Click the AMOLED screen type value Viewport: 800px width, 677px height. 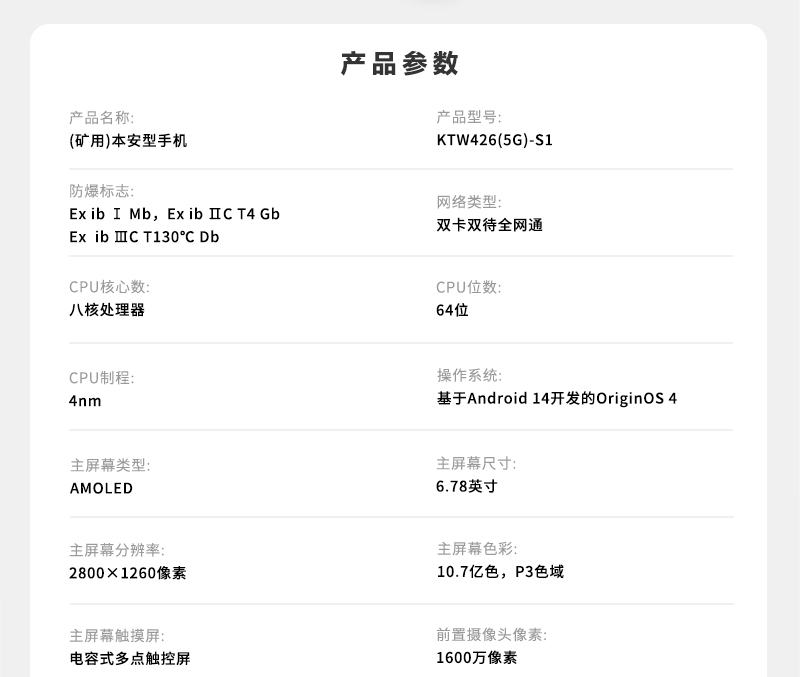(x=101, y=489)
